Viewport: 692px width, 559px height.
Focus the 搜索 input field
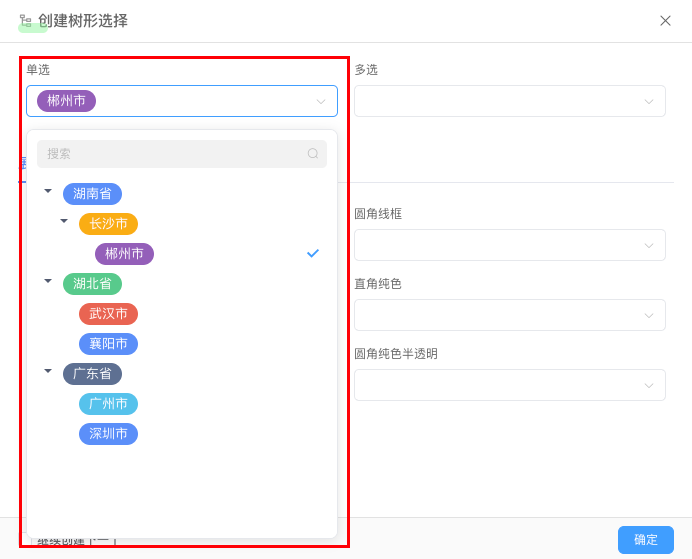[x=170, y=154]
